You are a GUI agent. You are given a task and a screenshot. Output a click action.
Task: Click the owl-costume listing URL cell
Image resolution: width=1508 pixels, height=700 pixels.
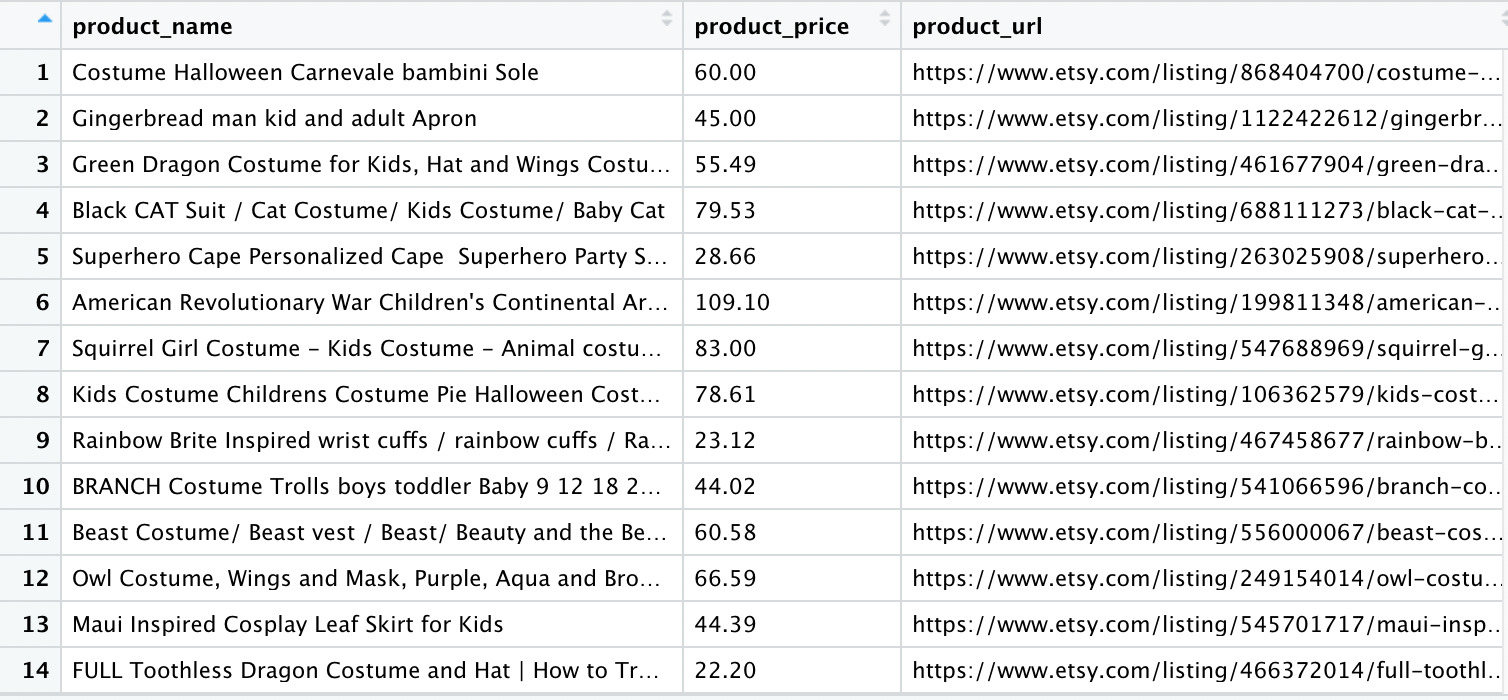1204,578
